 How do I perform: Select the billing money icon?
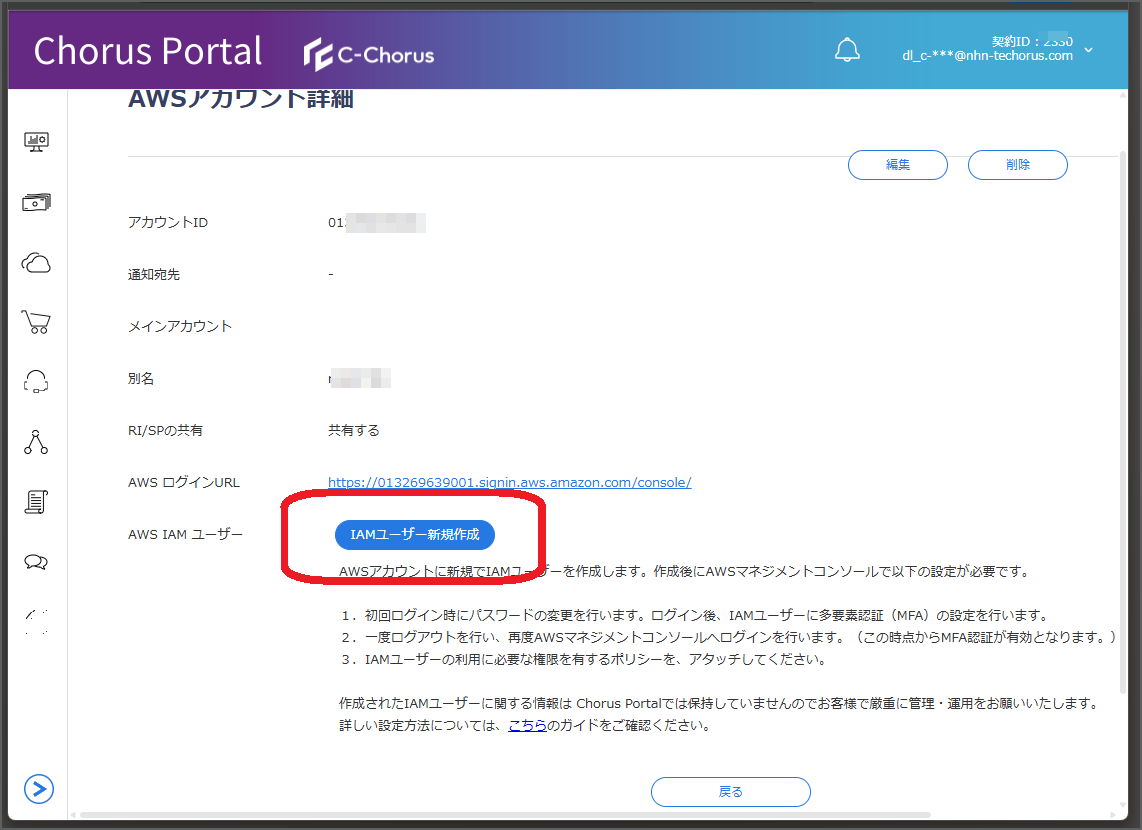(36, 201)
